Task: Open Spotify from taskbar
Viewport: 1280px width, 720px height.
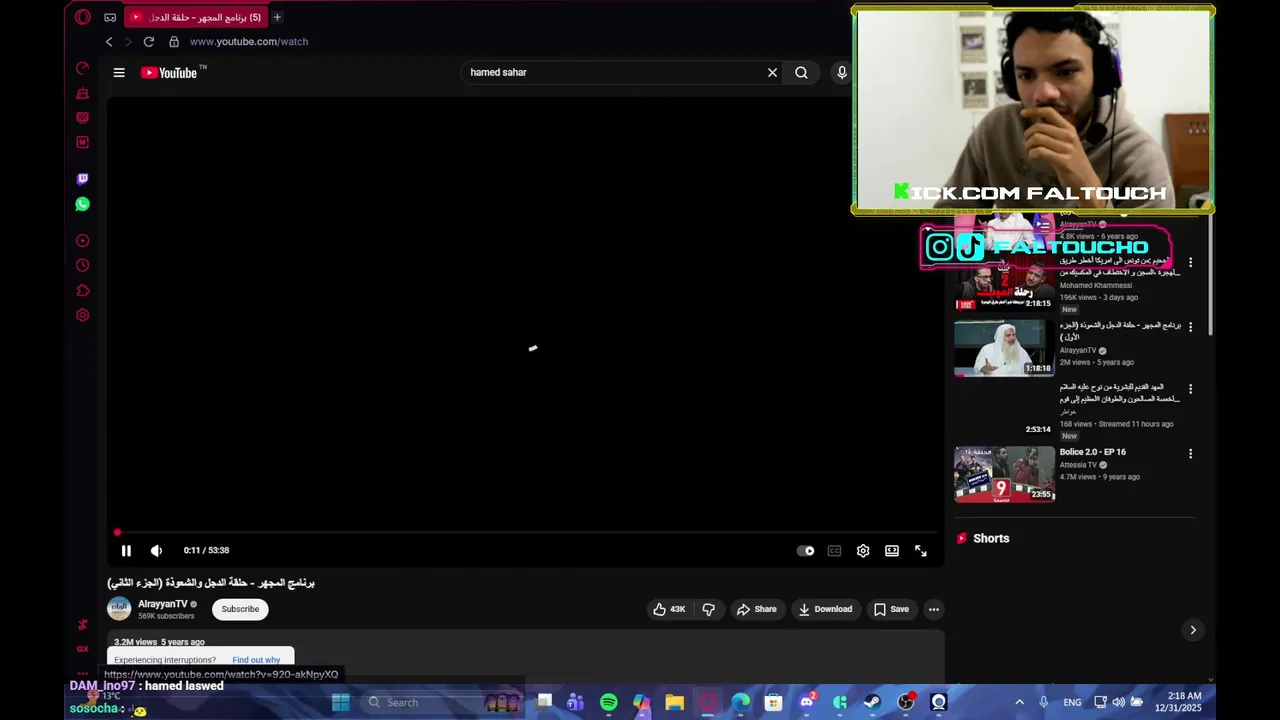Action: [x=609, y=702]
